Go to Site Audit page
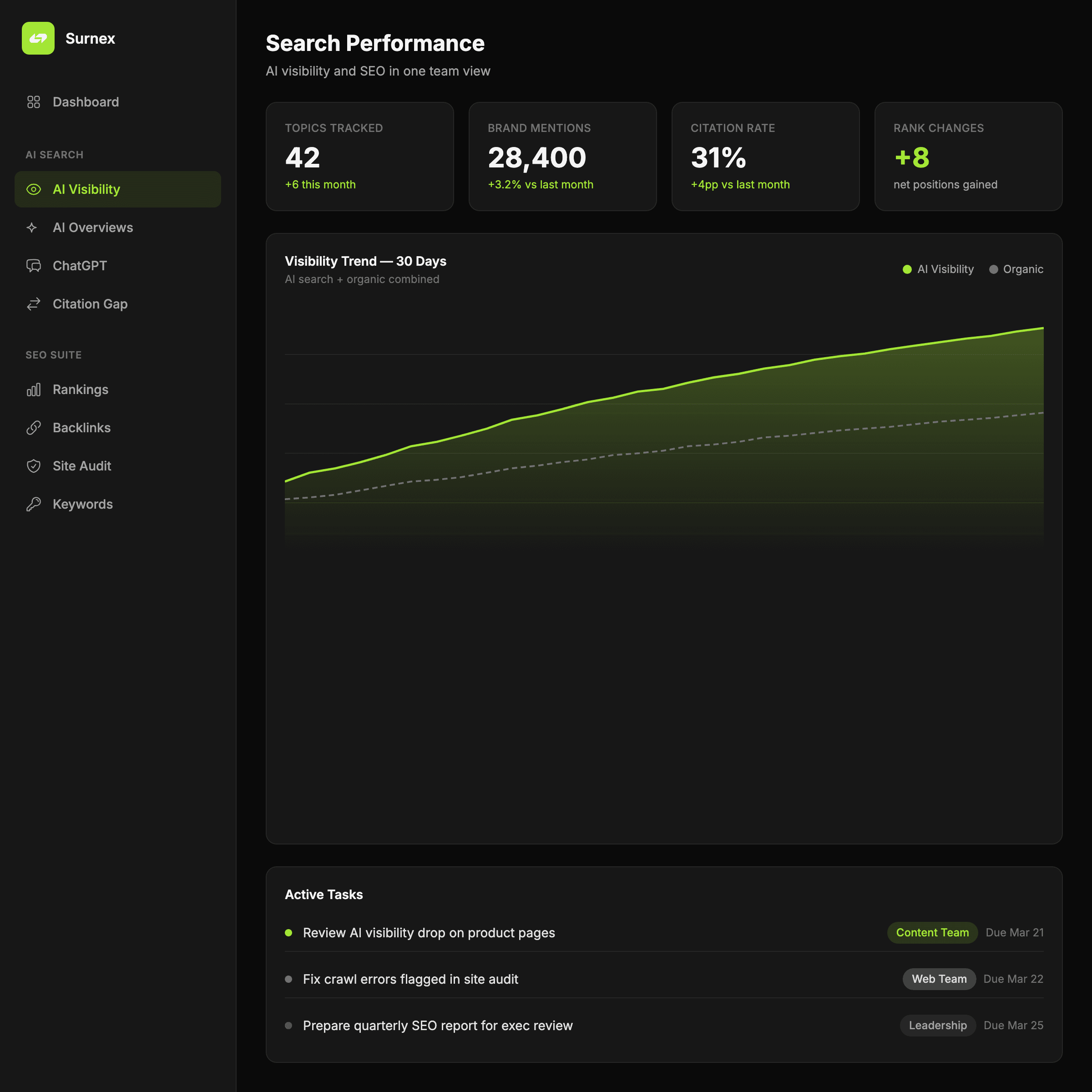Viewport: 1092px width, 1092px height. click(x=82, y=466)
